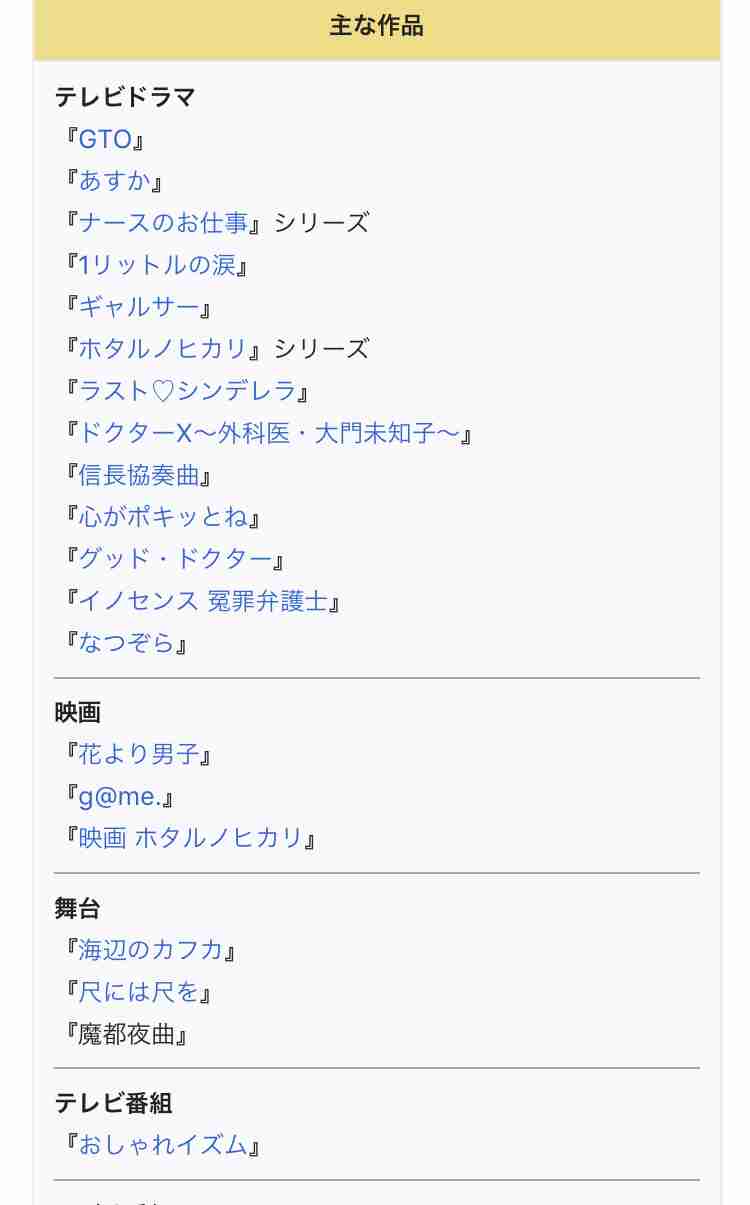Click the ナースのお仕事 link
Screen dimensions: 750x1205
163,222
